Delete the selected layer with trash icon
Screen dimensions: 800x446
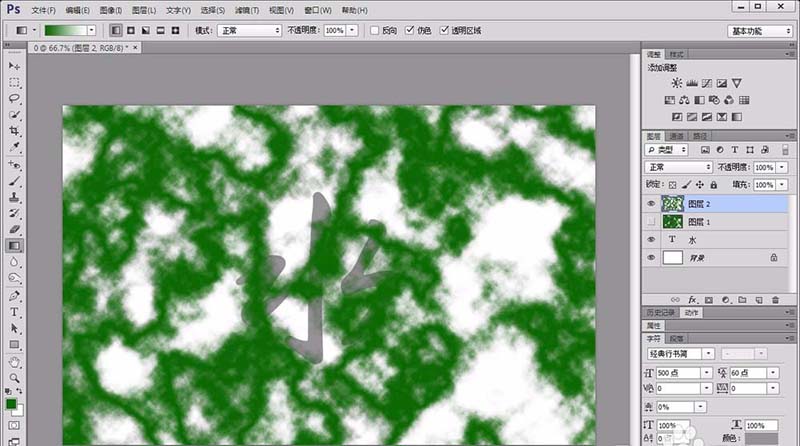pyautogui.click(x=776, y=300)
